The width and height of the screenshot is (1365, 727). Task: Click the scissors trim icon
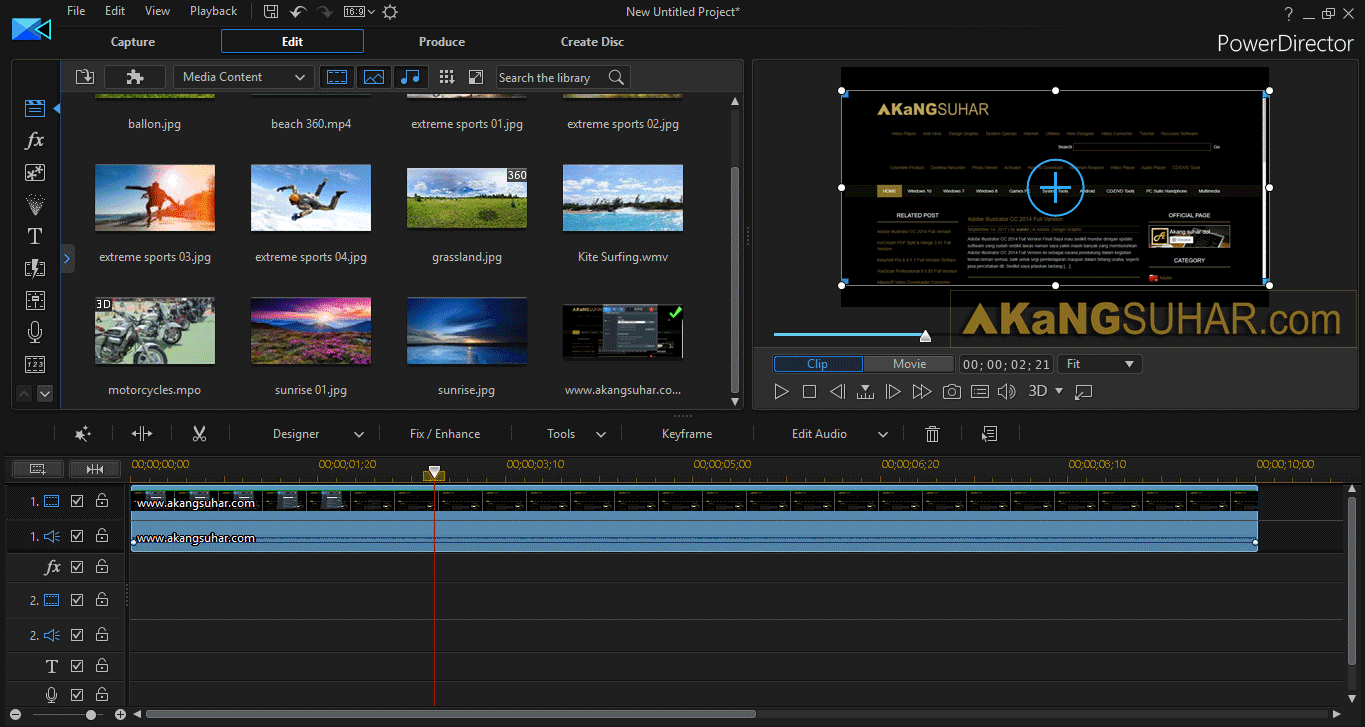(199, 434)
